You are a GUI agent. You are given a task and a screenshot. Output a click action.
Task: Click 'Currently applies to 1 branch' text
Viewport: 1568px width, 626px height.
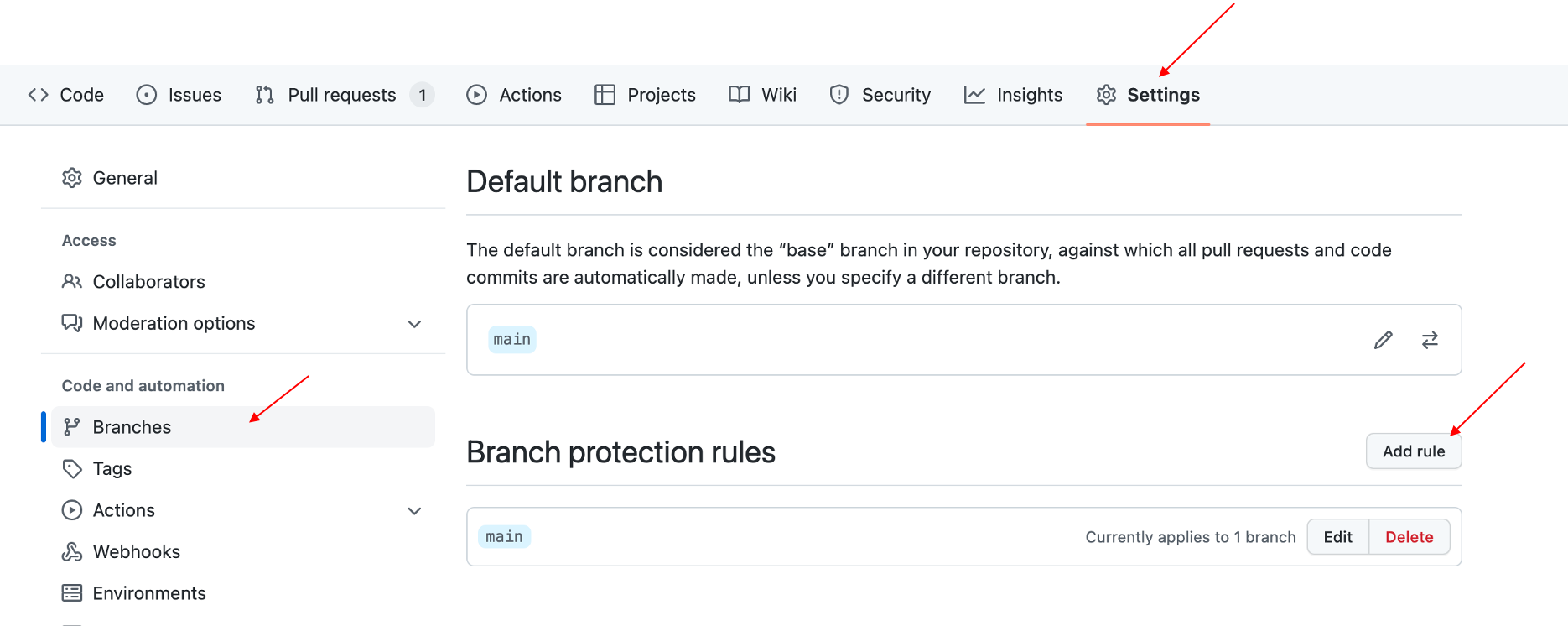click(1191, 537)
